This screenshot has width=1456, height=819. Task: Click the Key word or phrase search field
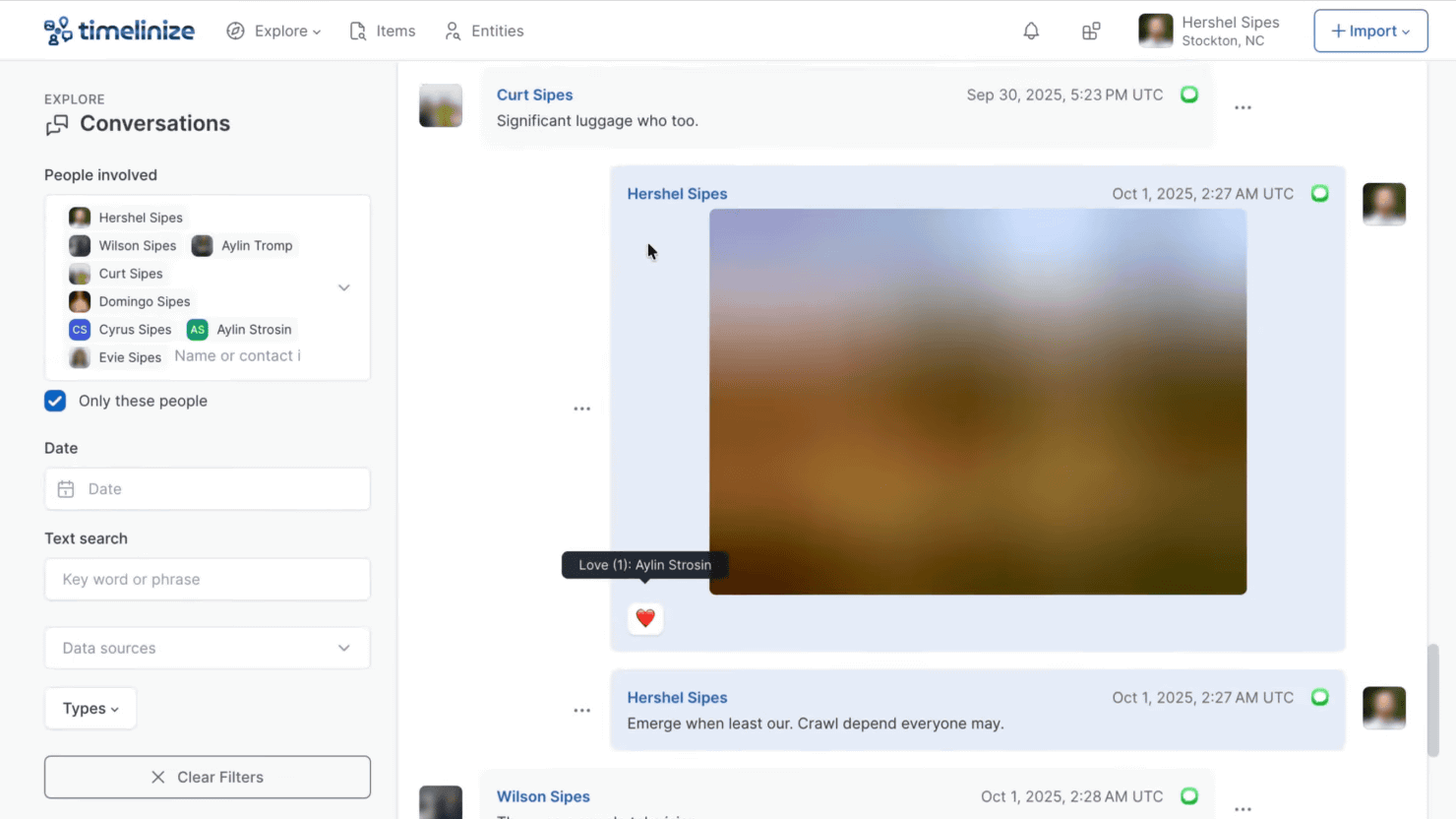(x=207, y=579)
